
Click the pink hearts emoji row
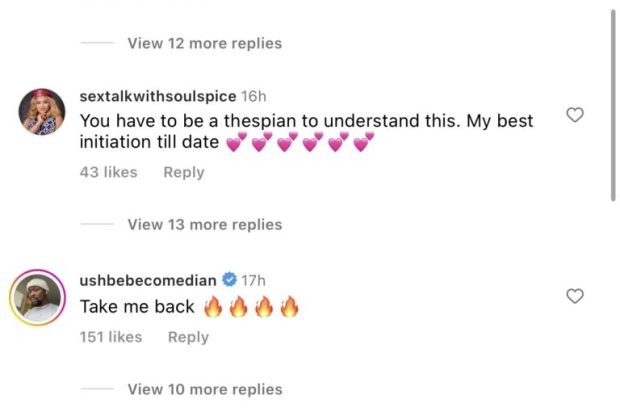pos(300,144)
